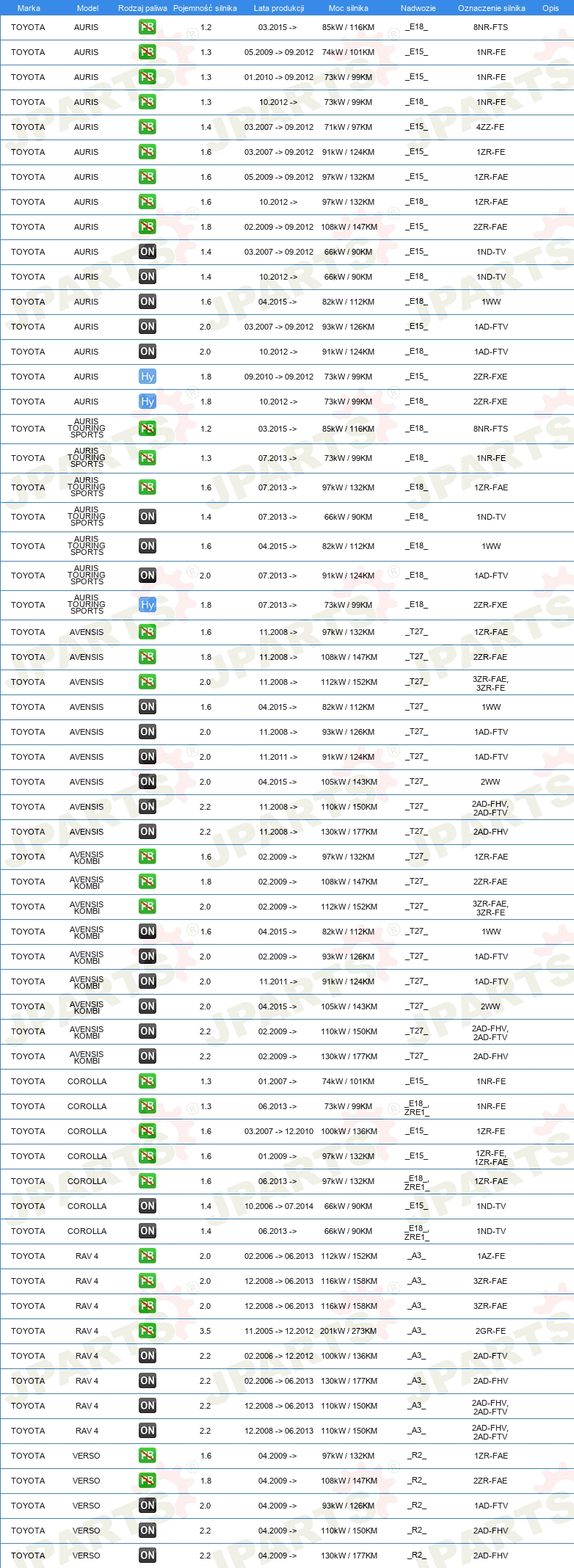Click petrol icon in RAV 4 2GR-FE row

(147, 1331)
